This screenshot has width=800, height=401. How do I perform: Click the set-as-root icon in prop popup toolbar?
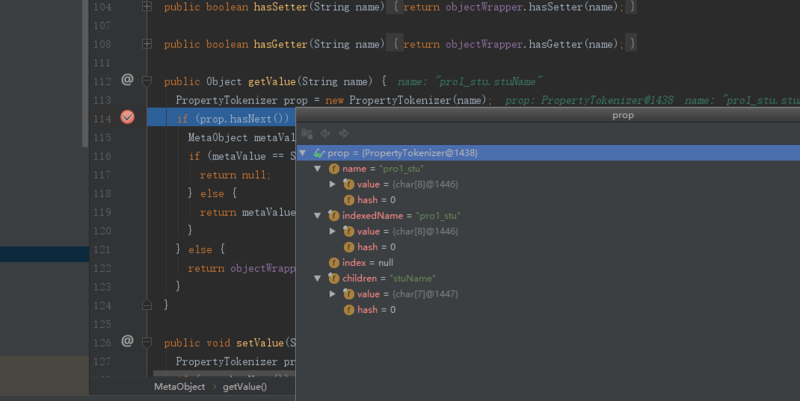(x=307, y=134)
